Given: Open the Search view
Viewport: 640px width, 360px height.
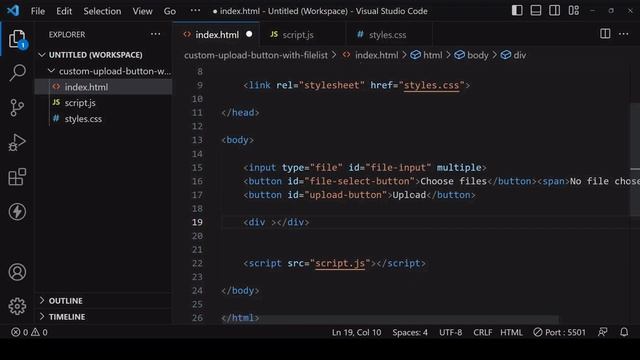Looking at the screenshot, I should pyautogui.click(x=17, y=73).
